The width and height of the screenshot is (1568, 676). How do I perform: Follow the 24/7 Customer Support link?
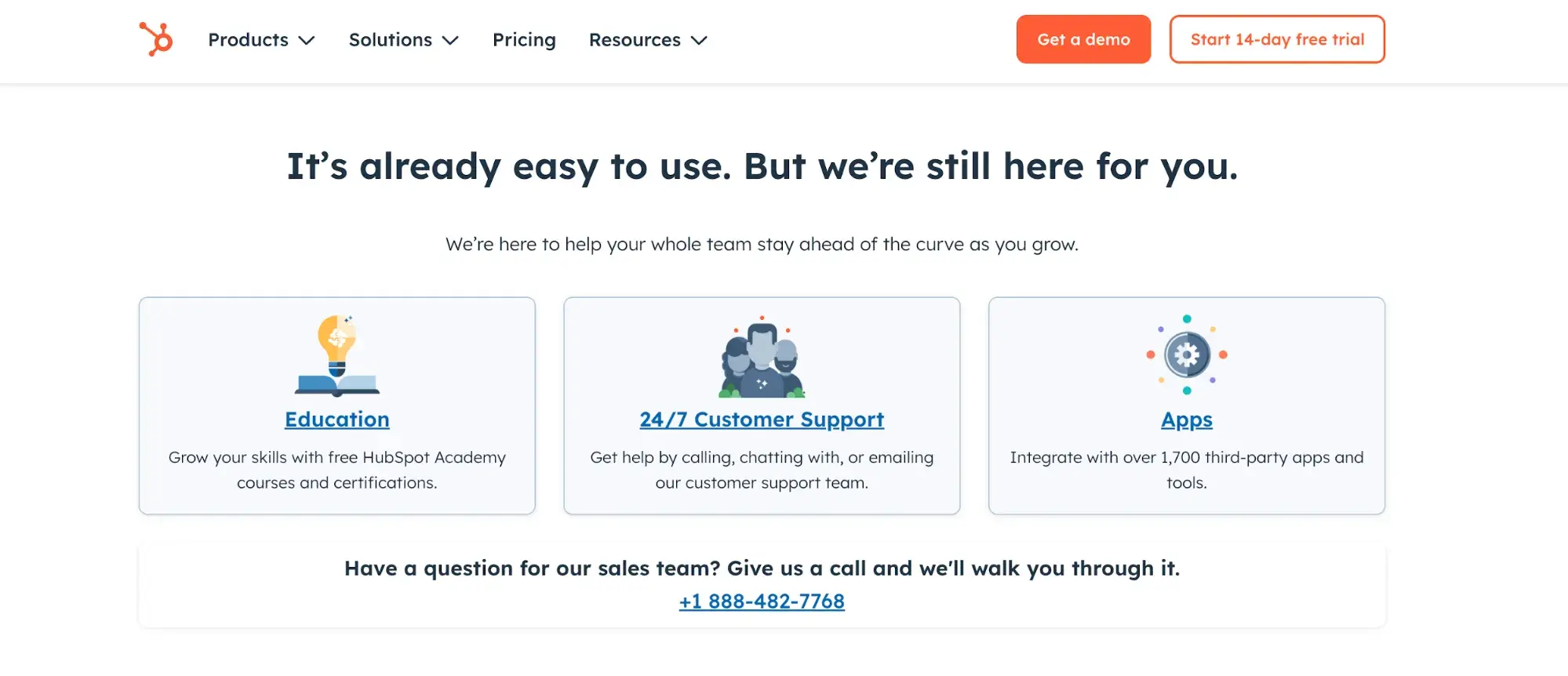coord(762,420)
